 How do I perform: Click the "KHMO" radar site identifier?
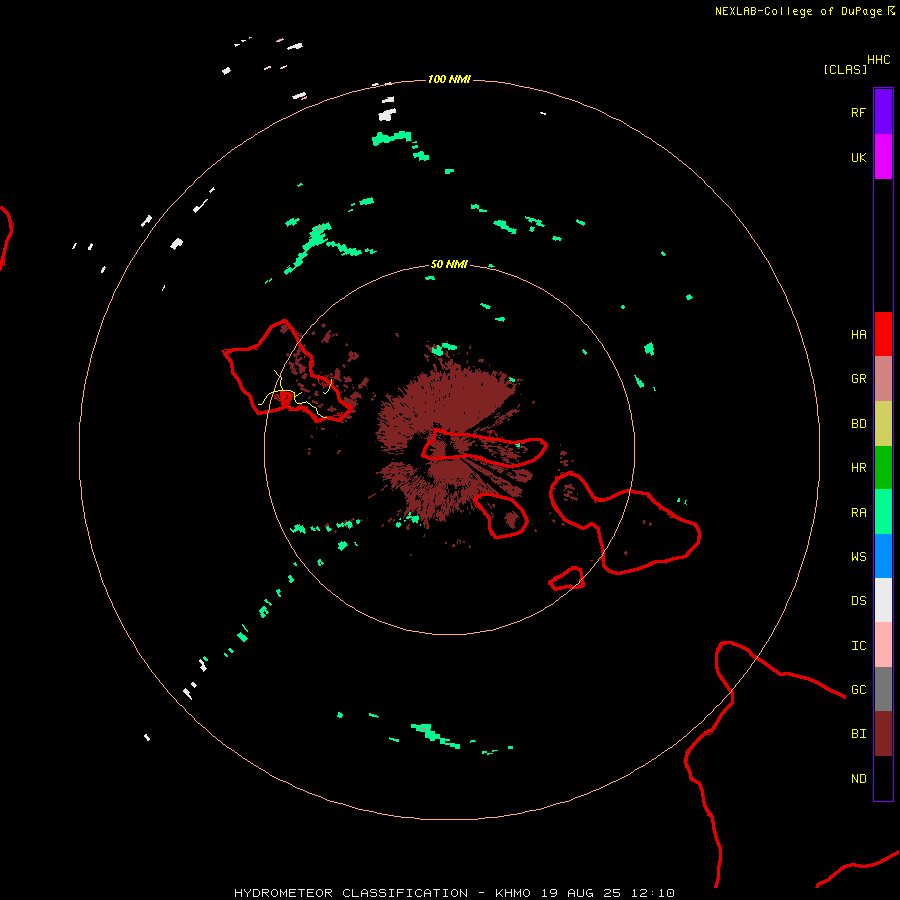[513, 893]
